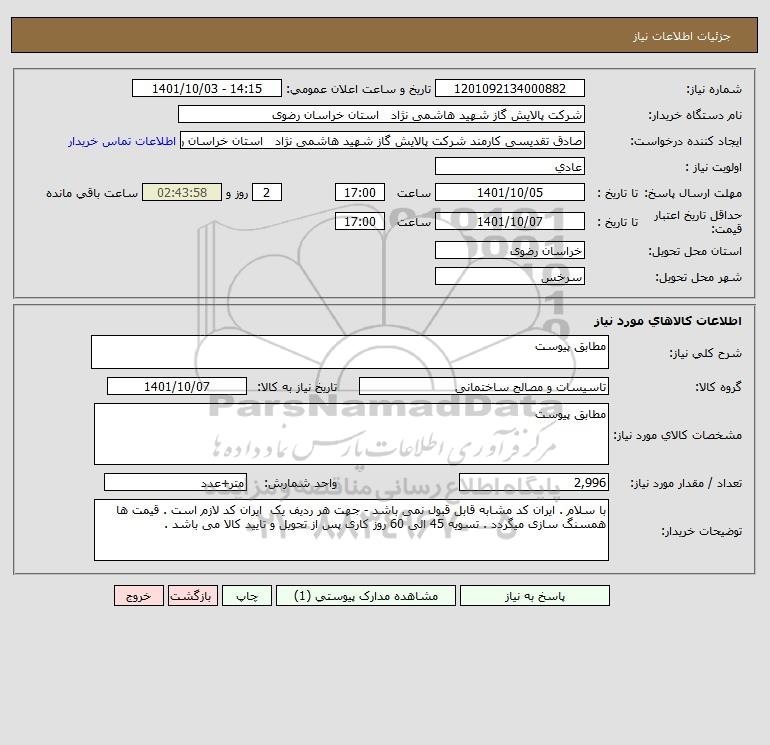Click the توضیحات خریدار text area
770x745 pixels.
tap(351, 529)
